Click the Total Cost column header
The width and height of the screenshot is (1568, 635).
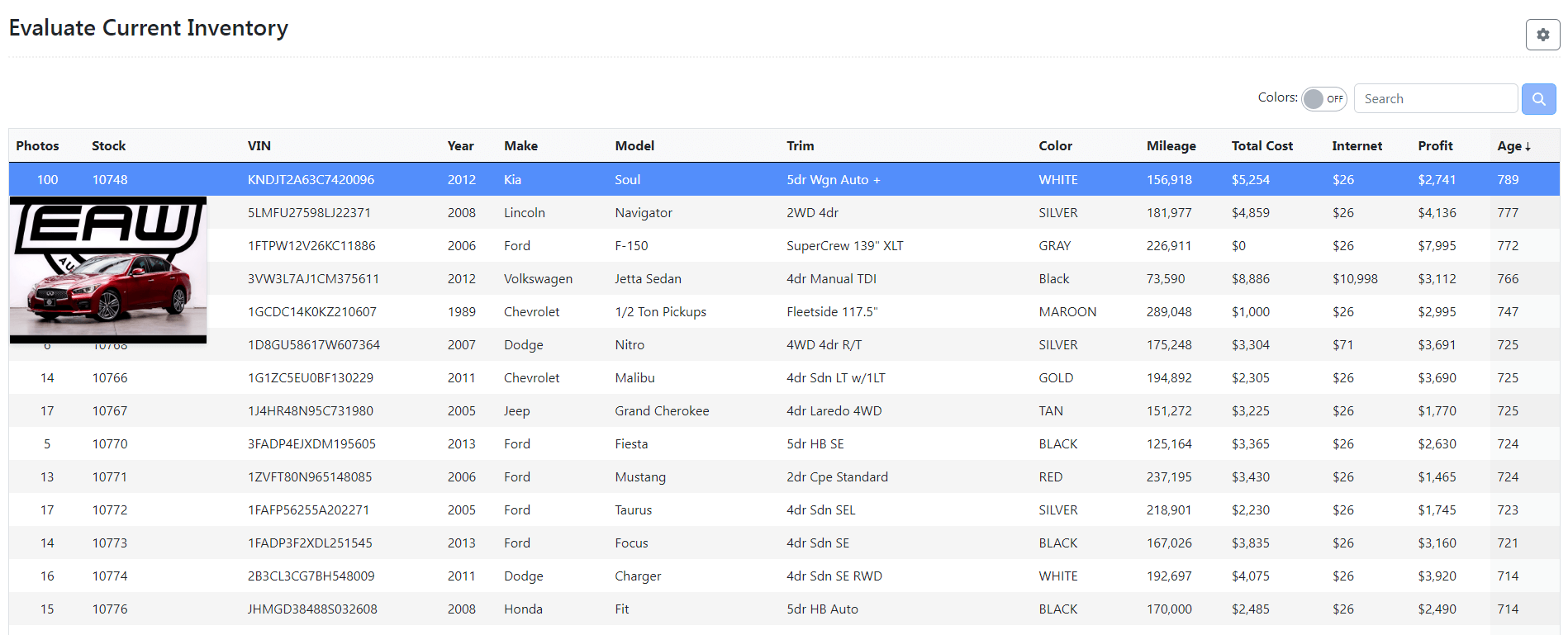[1262, 146]
